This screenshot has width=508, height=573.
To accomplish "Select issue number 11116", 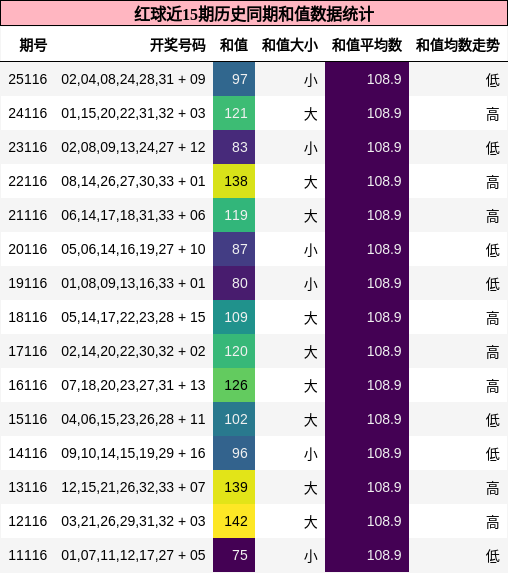I will click(x=28, y=555).
